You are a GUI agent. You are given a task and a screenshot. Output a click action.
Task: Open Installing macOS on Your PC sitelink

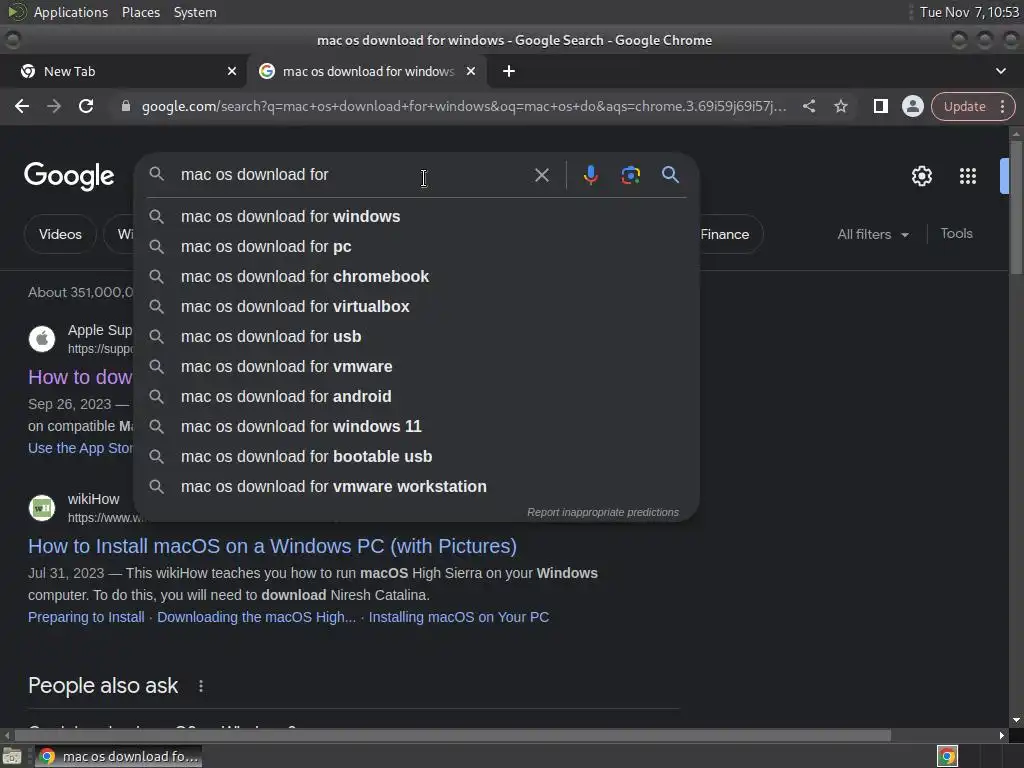click(x=459, y=617)
